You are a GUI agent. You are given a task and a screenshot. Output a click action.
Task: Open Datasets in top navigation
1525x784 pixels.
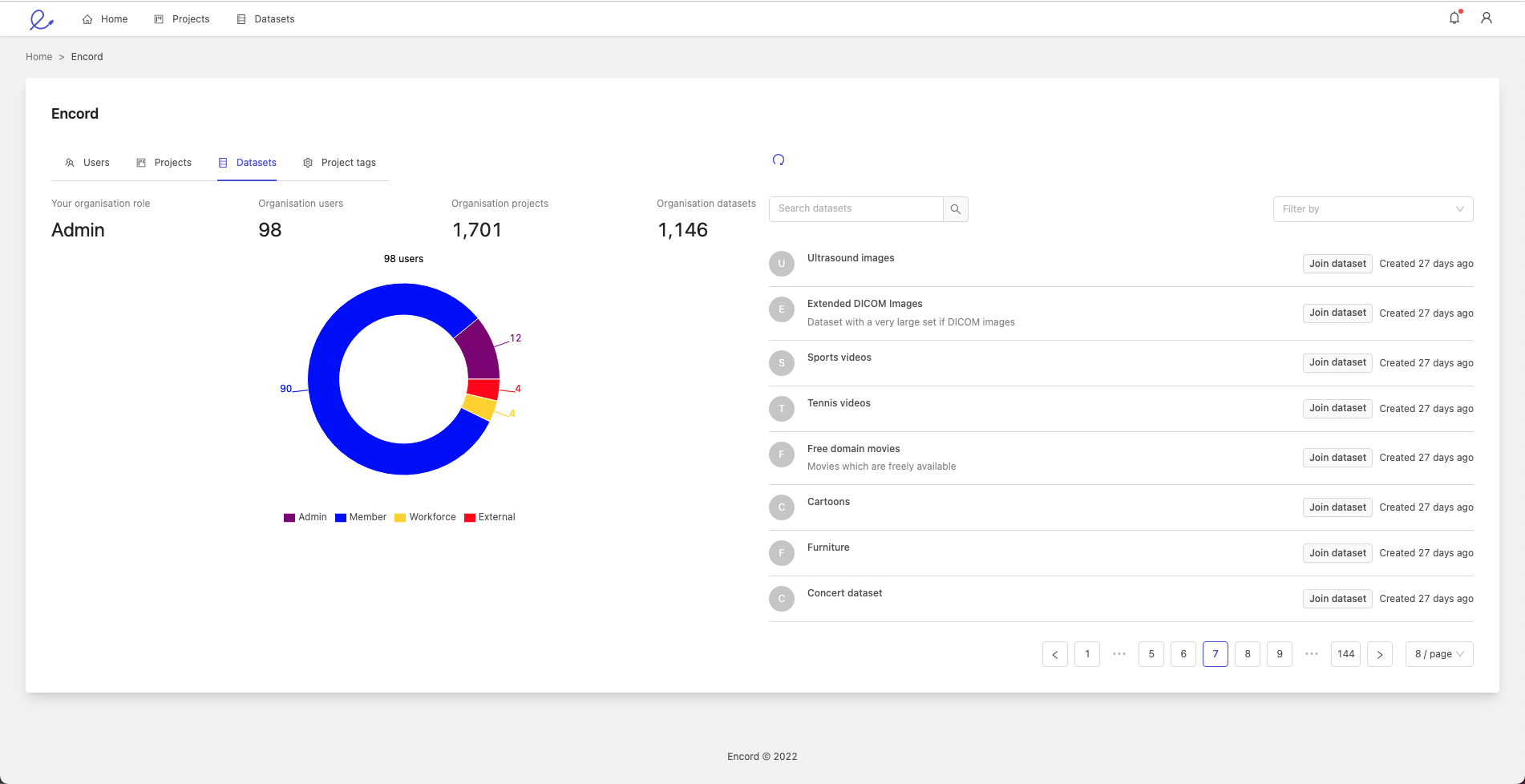point(265,19)
